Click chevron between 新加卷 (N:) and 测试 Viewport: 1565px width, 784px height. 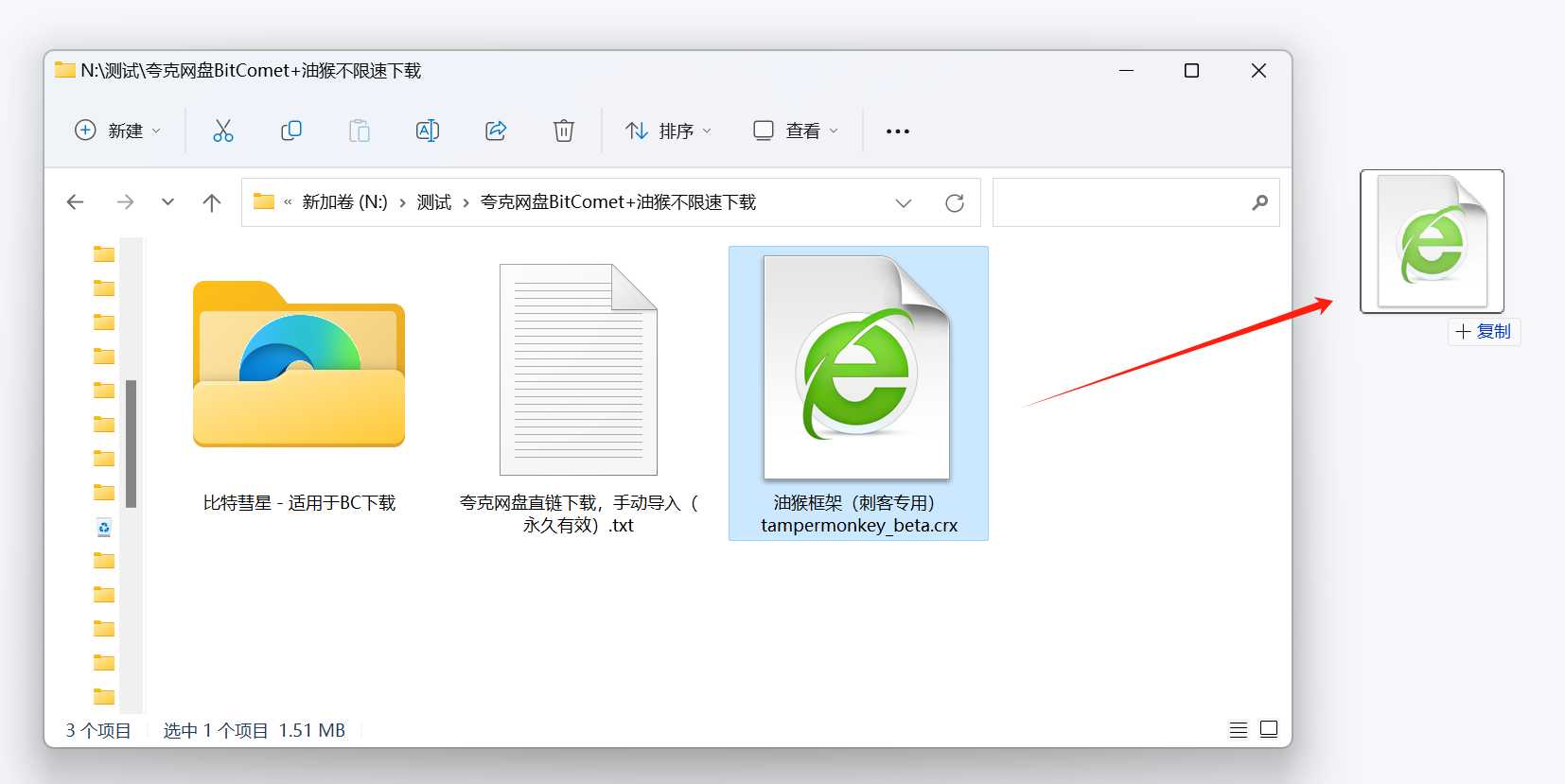[x=402, y=202]
